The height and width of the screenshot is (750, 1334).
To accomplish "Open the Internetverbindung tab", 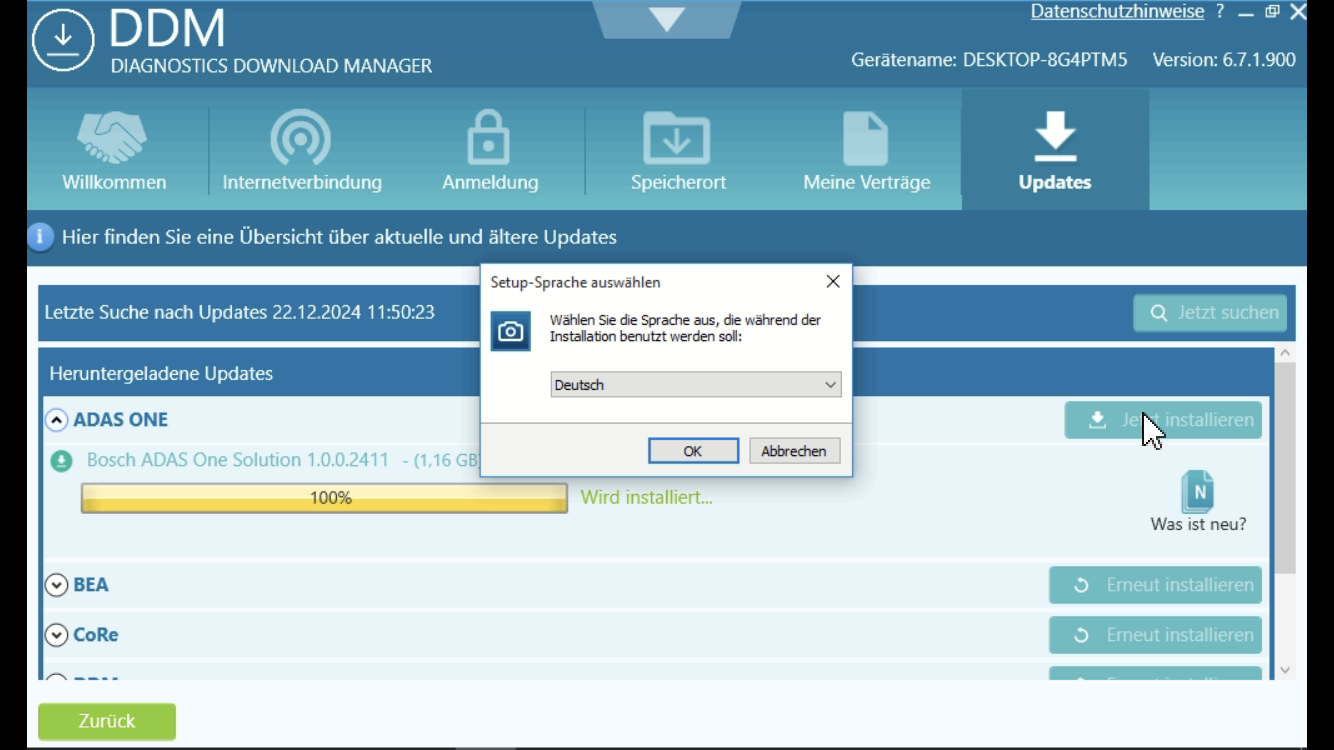I will (x=302, y=150).
